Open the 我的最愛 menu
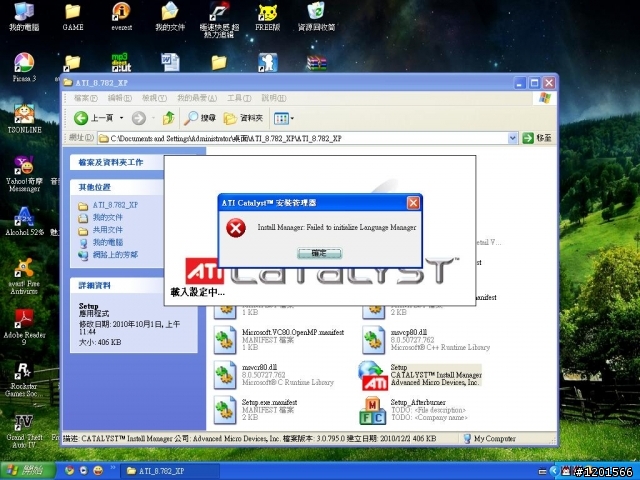Screen dimensions: 640x480 tap(197, 98)
